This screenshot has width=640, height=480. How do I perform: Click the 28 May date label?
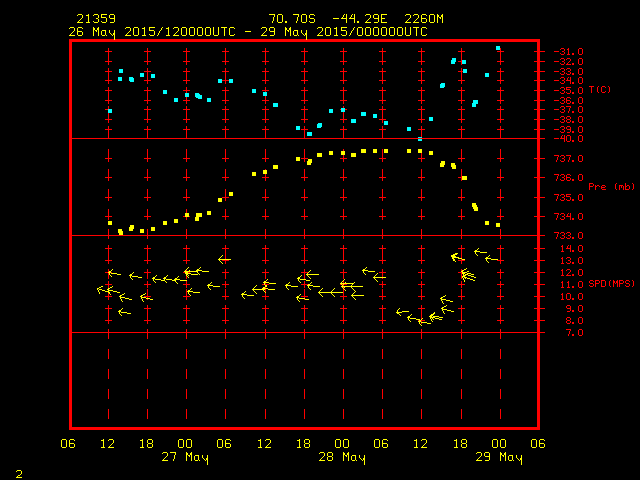tap(342, 457)
